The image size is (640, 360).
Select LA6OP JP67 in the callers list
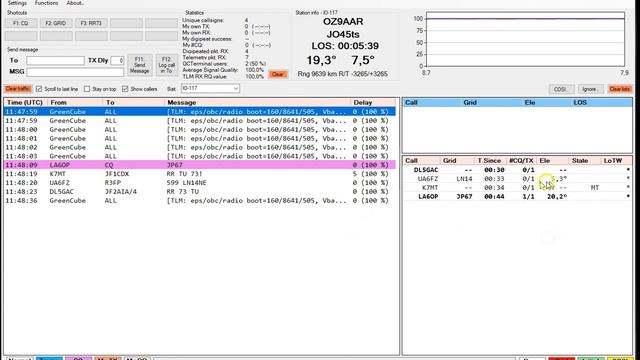point(517,197)
